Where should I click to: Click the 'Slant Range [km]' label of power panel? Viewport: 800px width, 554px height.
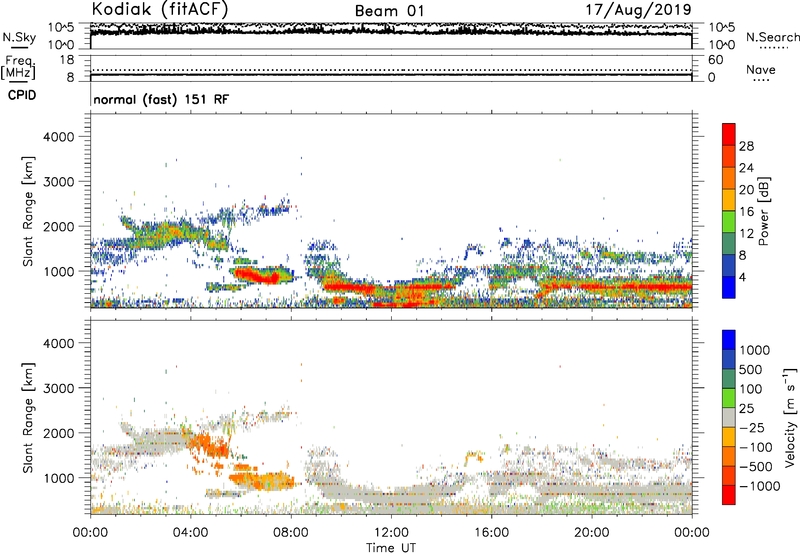point(28,211)
